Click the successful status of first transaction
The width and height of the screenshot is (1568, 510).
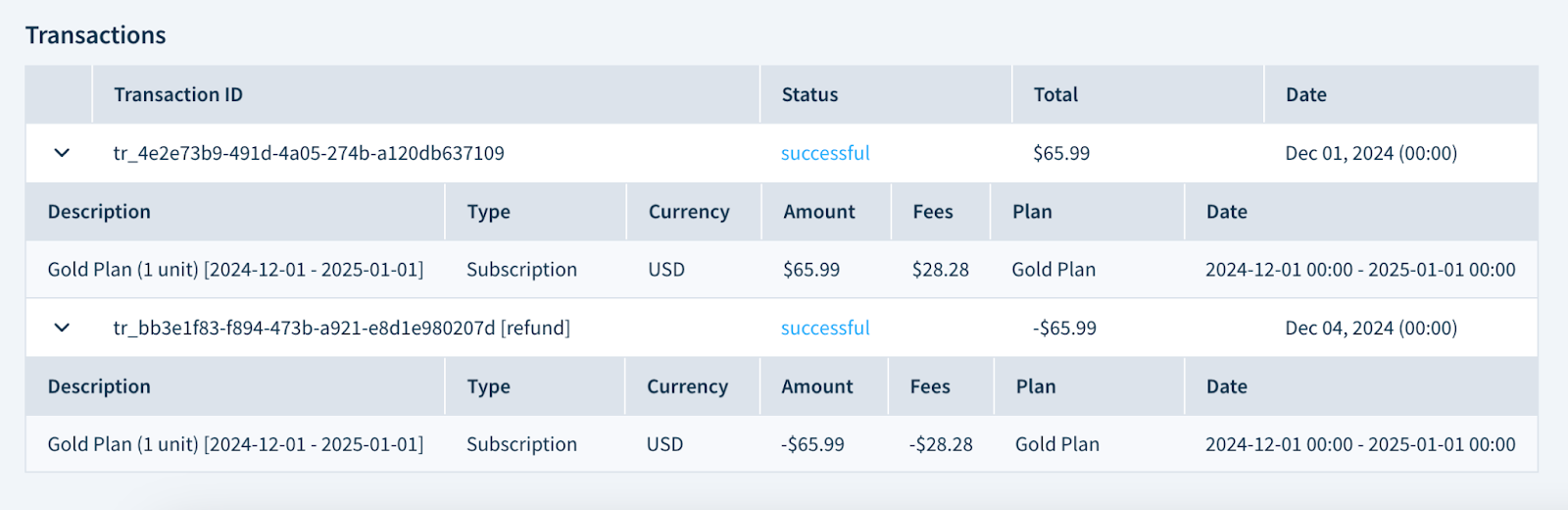coord(825,153)
